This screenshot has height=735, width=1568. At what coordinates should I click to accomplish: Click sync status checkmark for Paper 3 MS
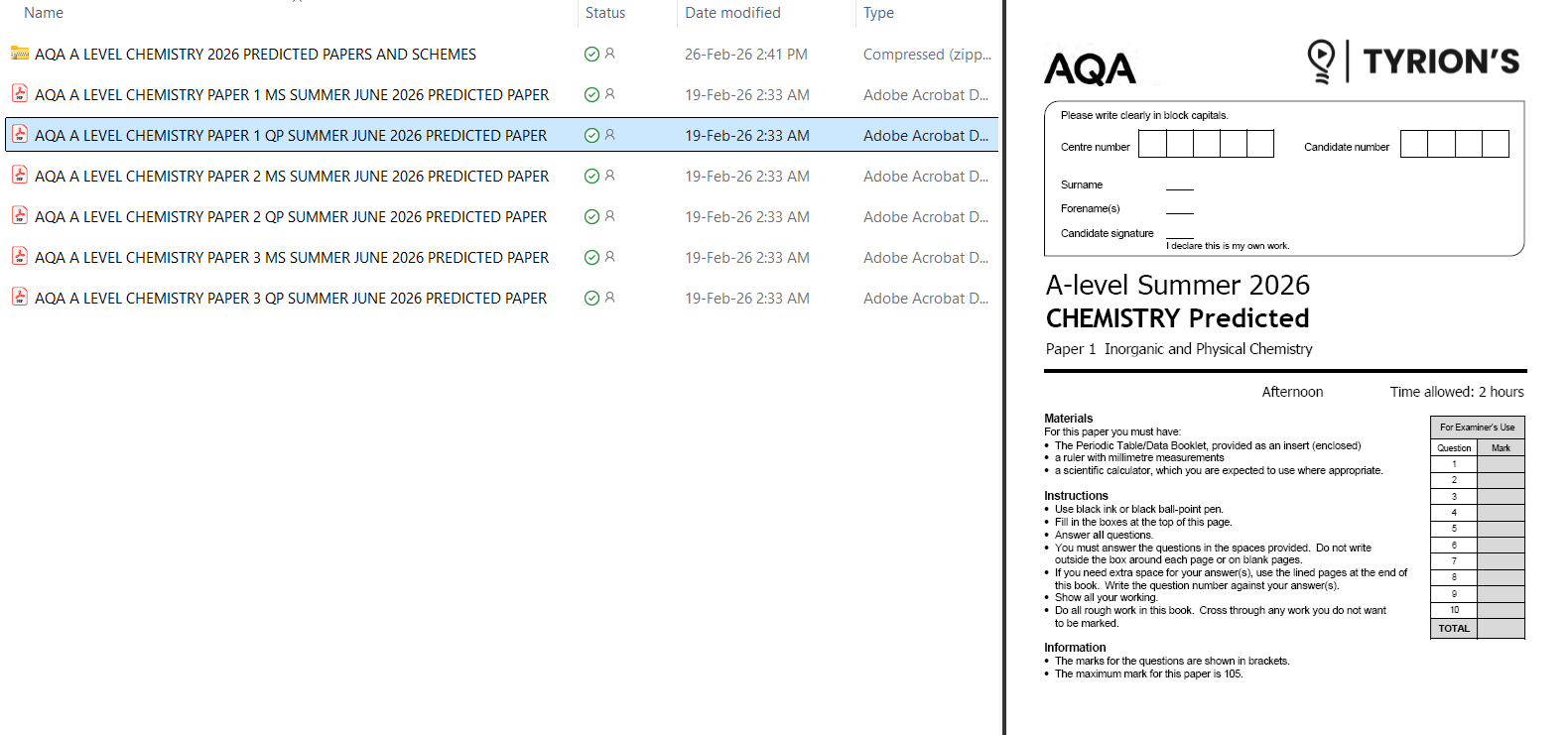point(591,258)
